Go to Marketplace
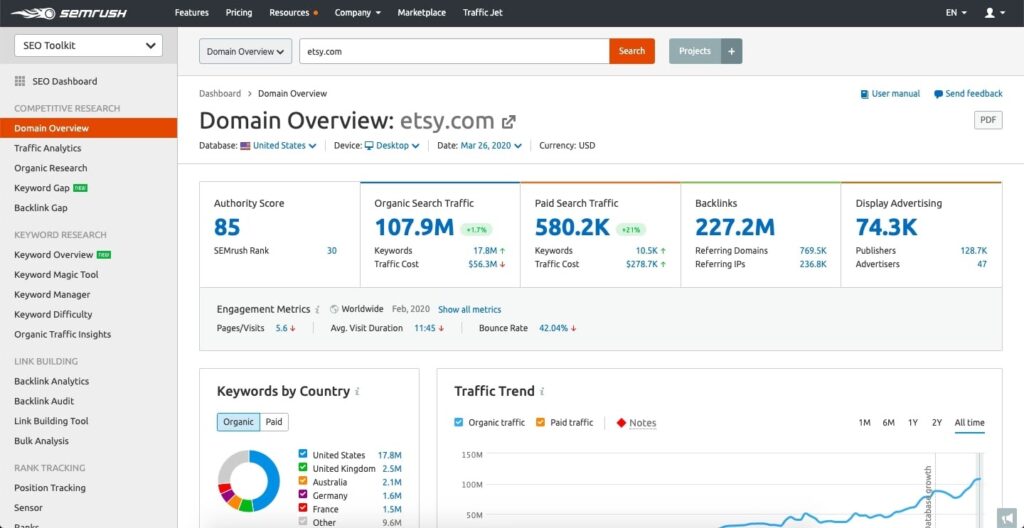 [422, 12]
